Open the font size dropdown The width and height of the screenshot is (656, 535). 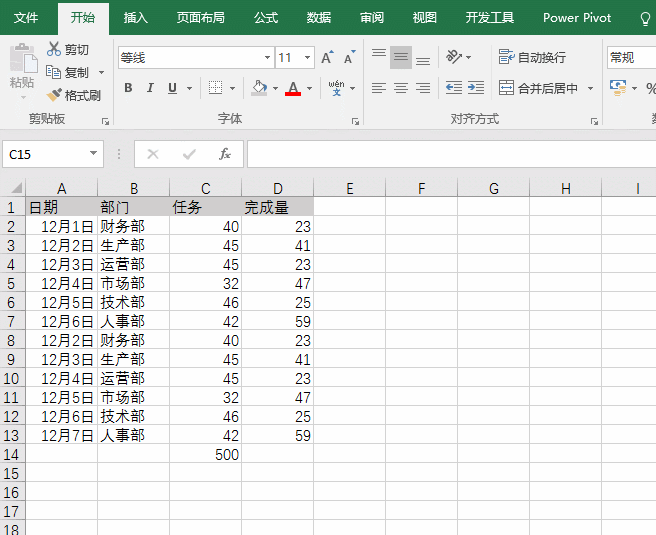point(308,58)
